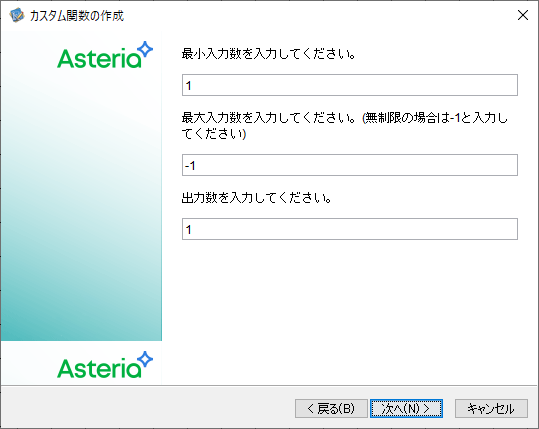Click the blue star on the upper Asteria logo
This screenshot has width=539, height=429.
click(x=145, y=49)
